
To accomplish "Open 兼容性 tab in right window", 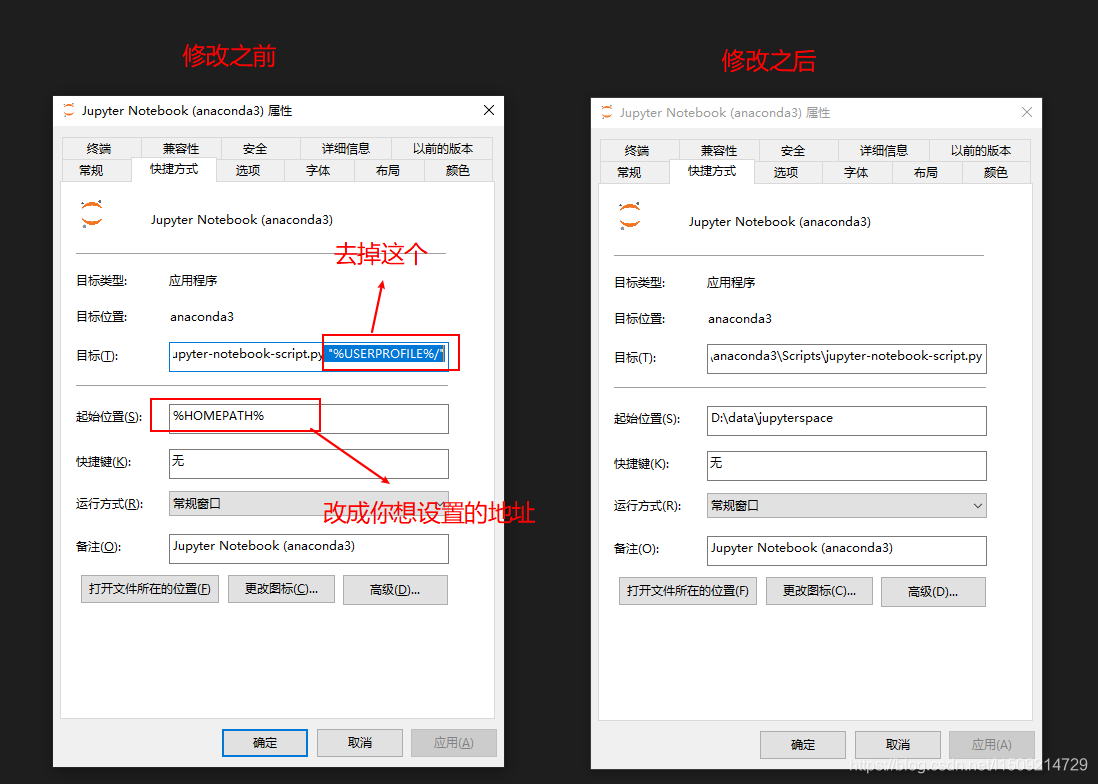I will pos(718,150).
